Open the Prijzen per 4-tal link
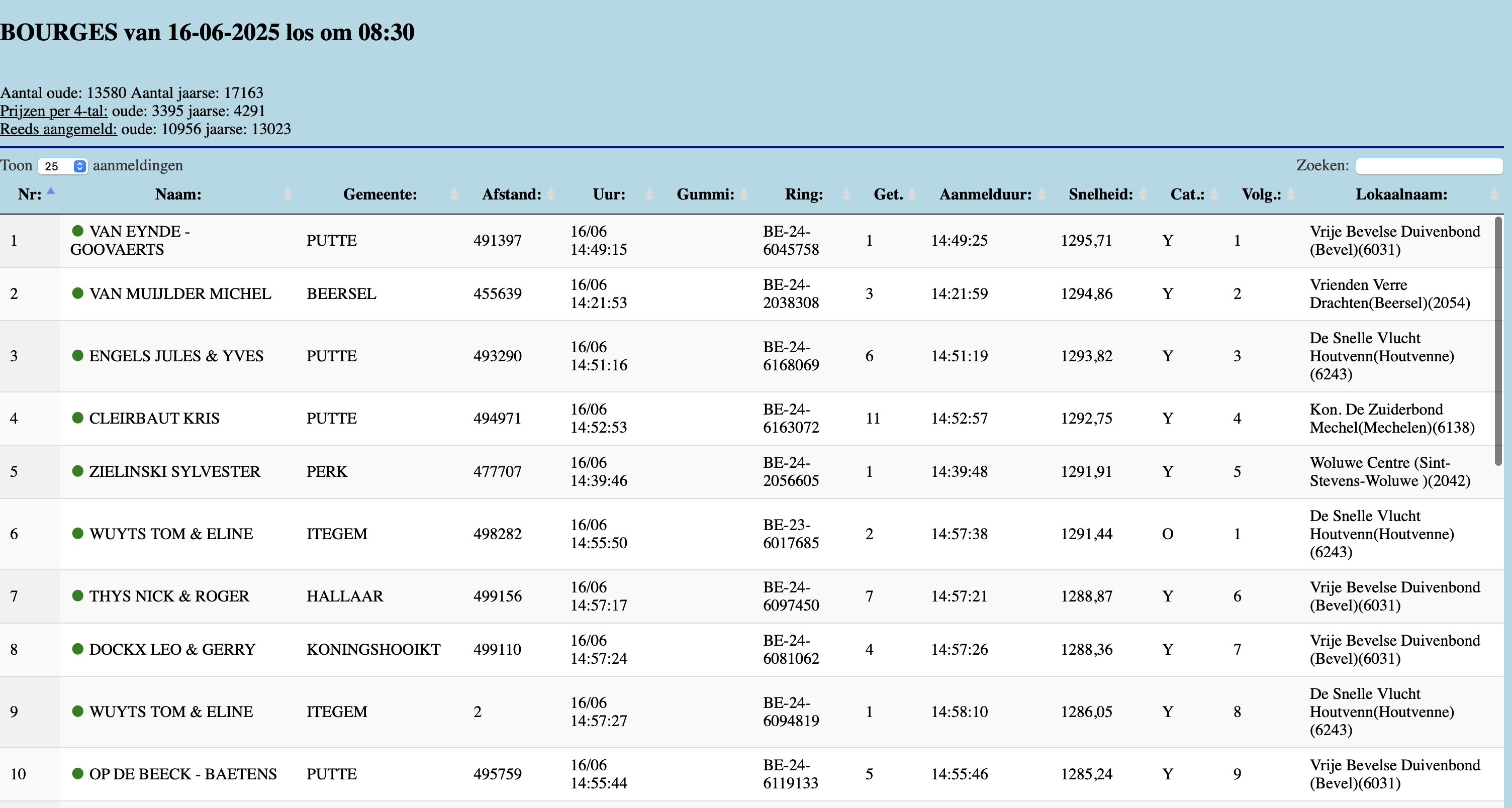 tap(53, 111)
